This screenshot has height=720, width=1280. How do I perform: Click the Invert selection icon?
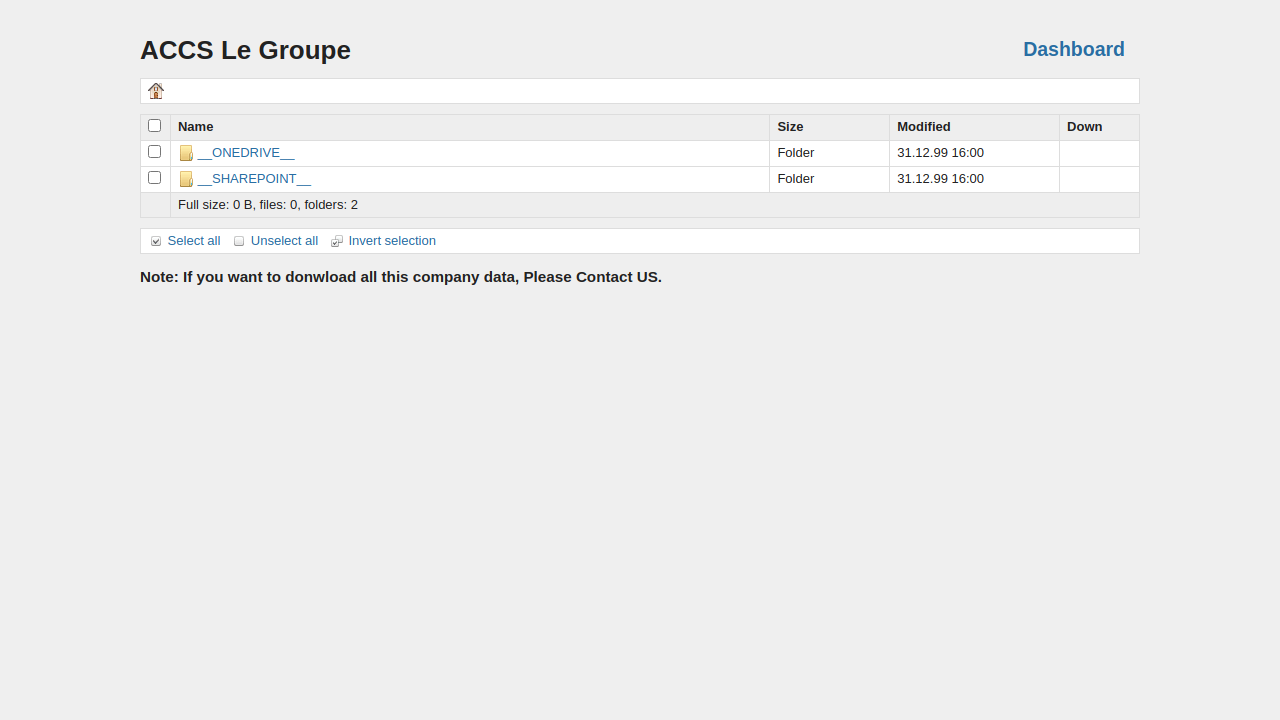pos(337,241)
